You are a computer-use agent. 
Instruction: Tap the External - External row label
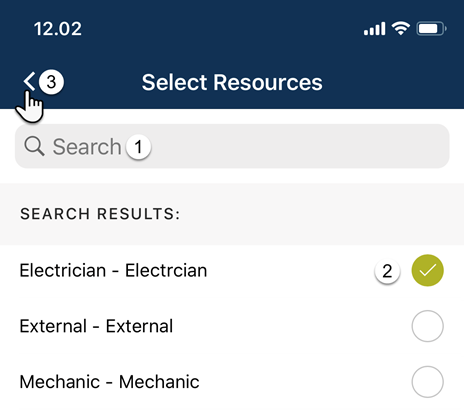click(96, 326)
